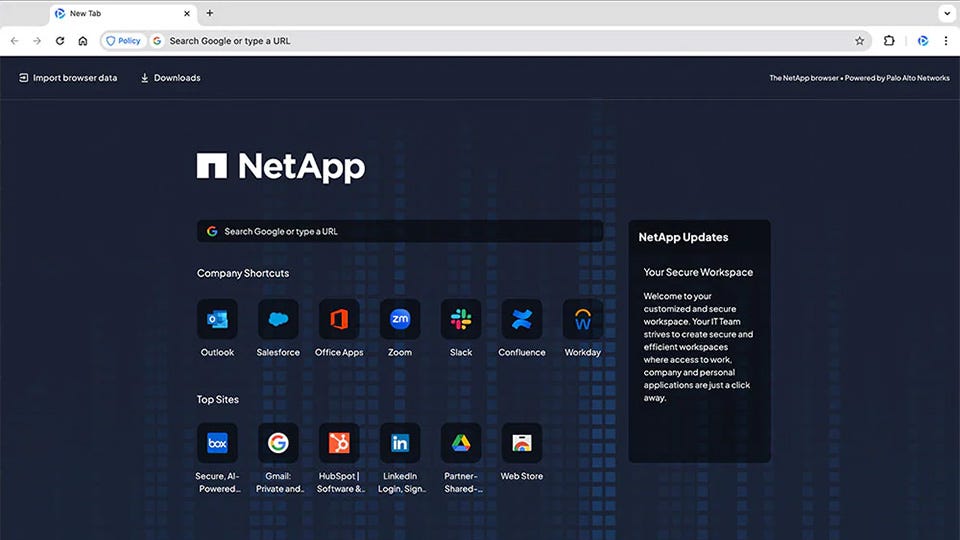Open the three-dot browser menu
This screenshot has height=540, width=960.
coord(946,41)
